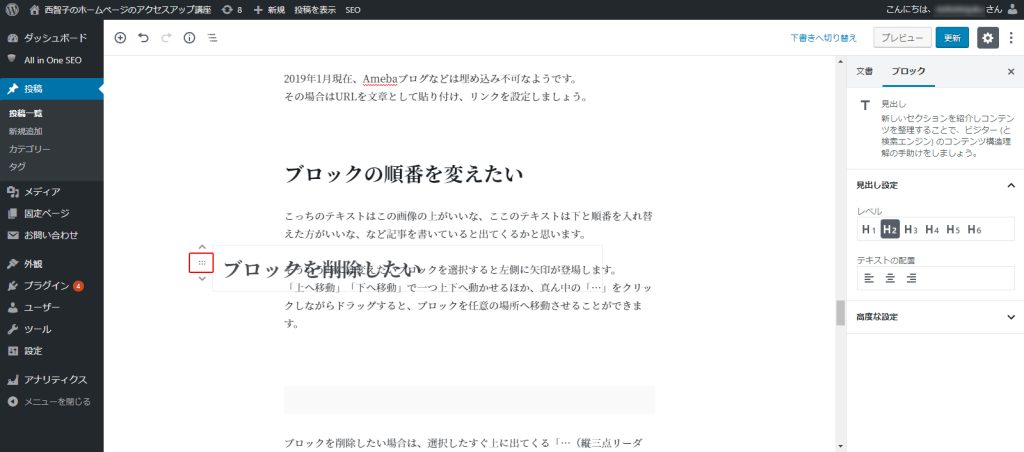
Task: Click the paragraph mentioning Amebaブログ
Action: [x=438, y=88]
